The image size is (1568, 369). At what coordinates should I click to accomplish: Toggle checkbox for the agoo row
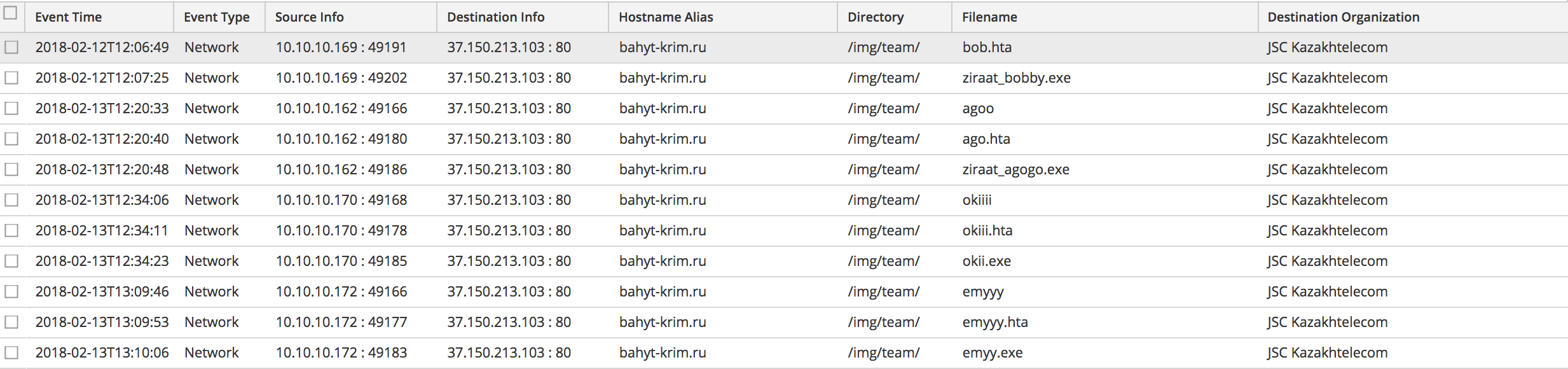click(11, 108)
